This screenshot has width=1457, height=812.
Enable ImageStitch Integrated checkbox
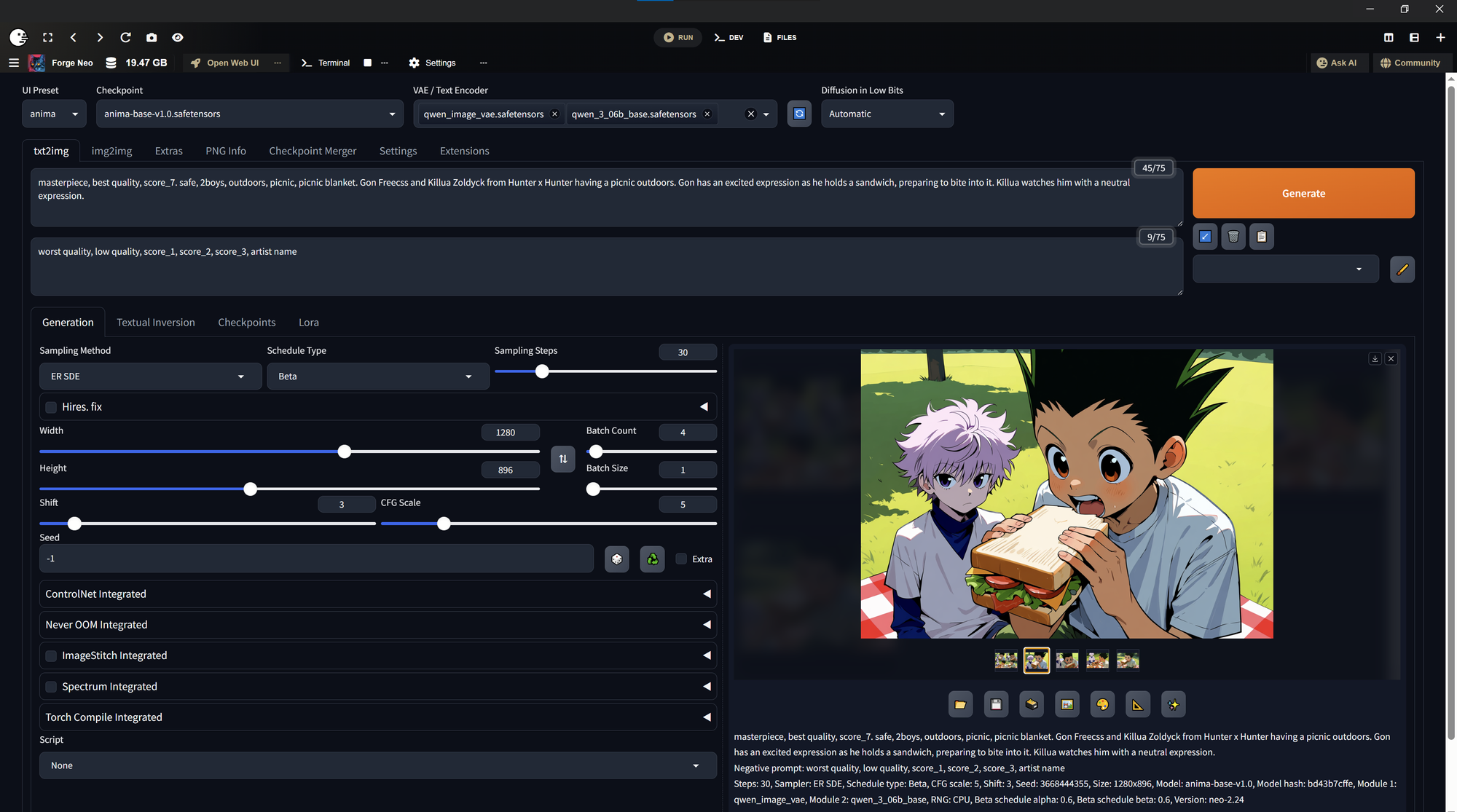click(x=51, y=656)
